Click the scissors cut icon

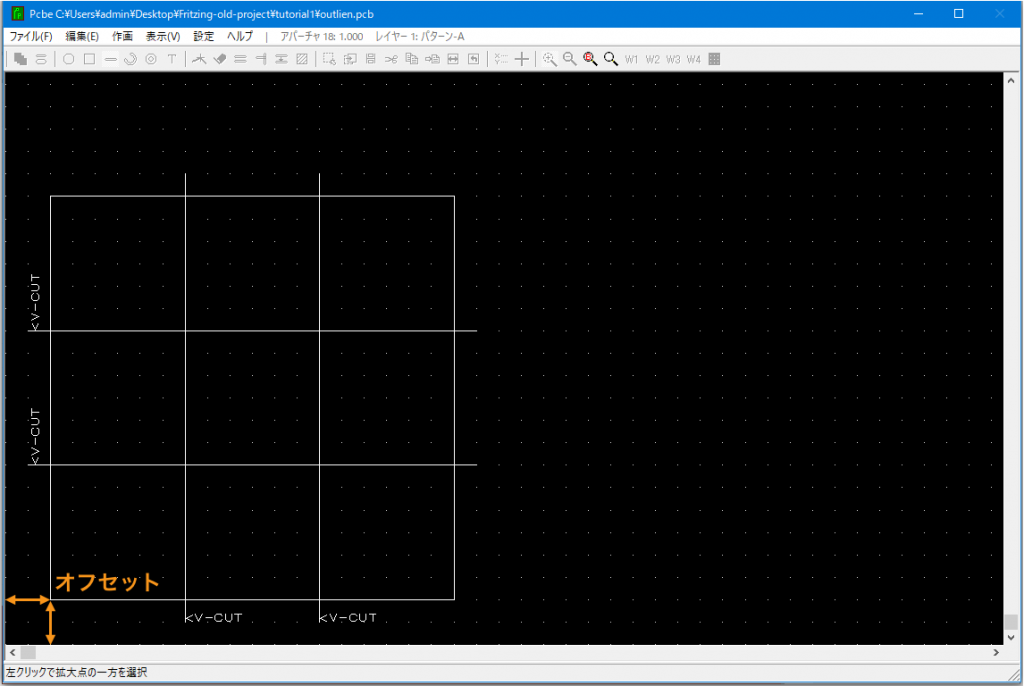pyautogui.click(x=391, y=59)
